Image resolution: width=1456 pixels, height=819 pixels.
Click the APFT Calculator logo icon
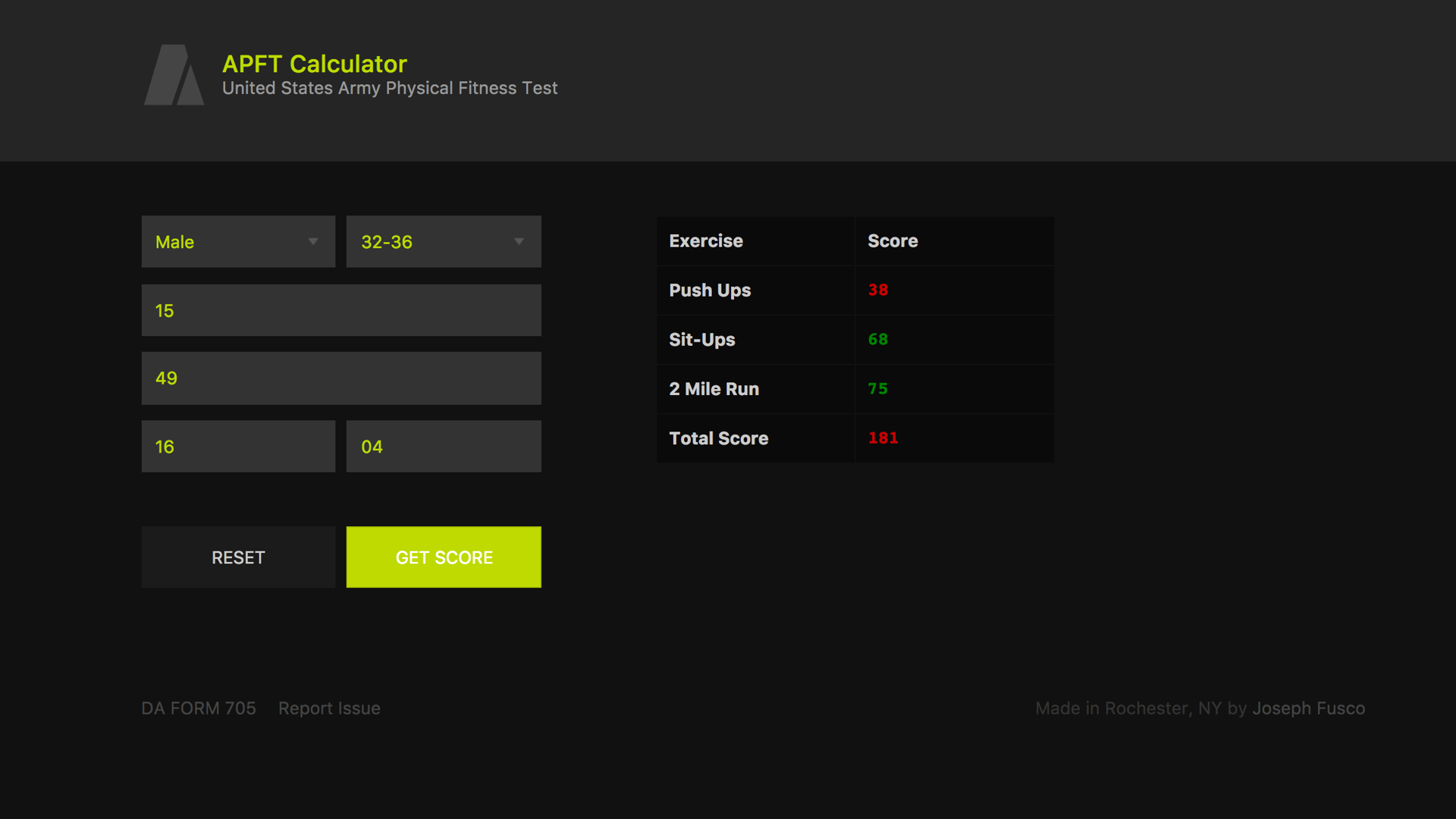coord(174,74)
